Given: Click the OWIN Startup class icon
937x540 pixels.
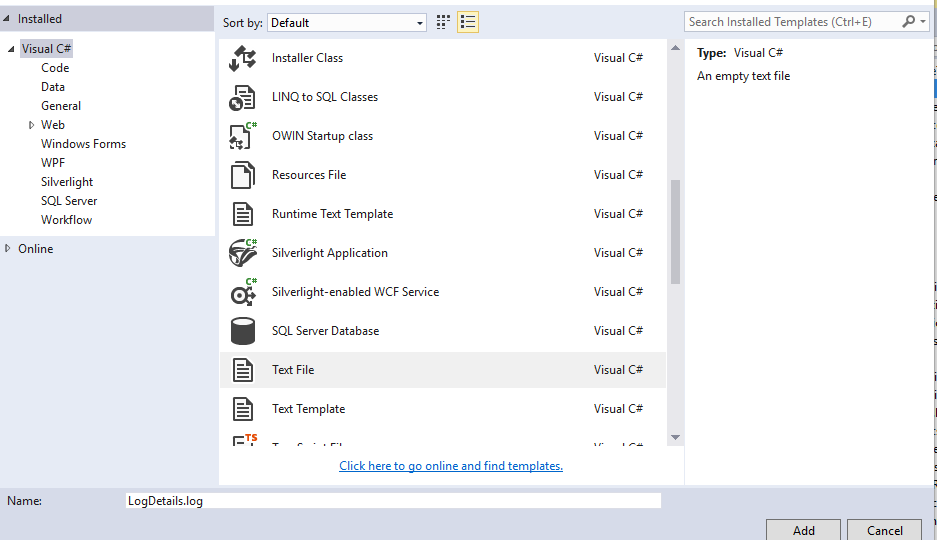Looking at the screenshot, I should (x=243, y=136).
